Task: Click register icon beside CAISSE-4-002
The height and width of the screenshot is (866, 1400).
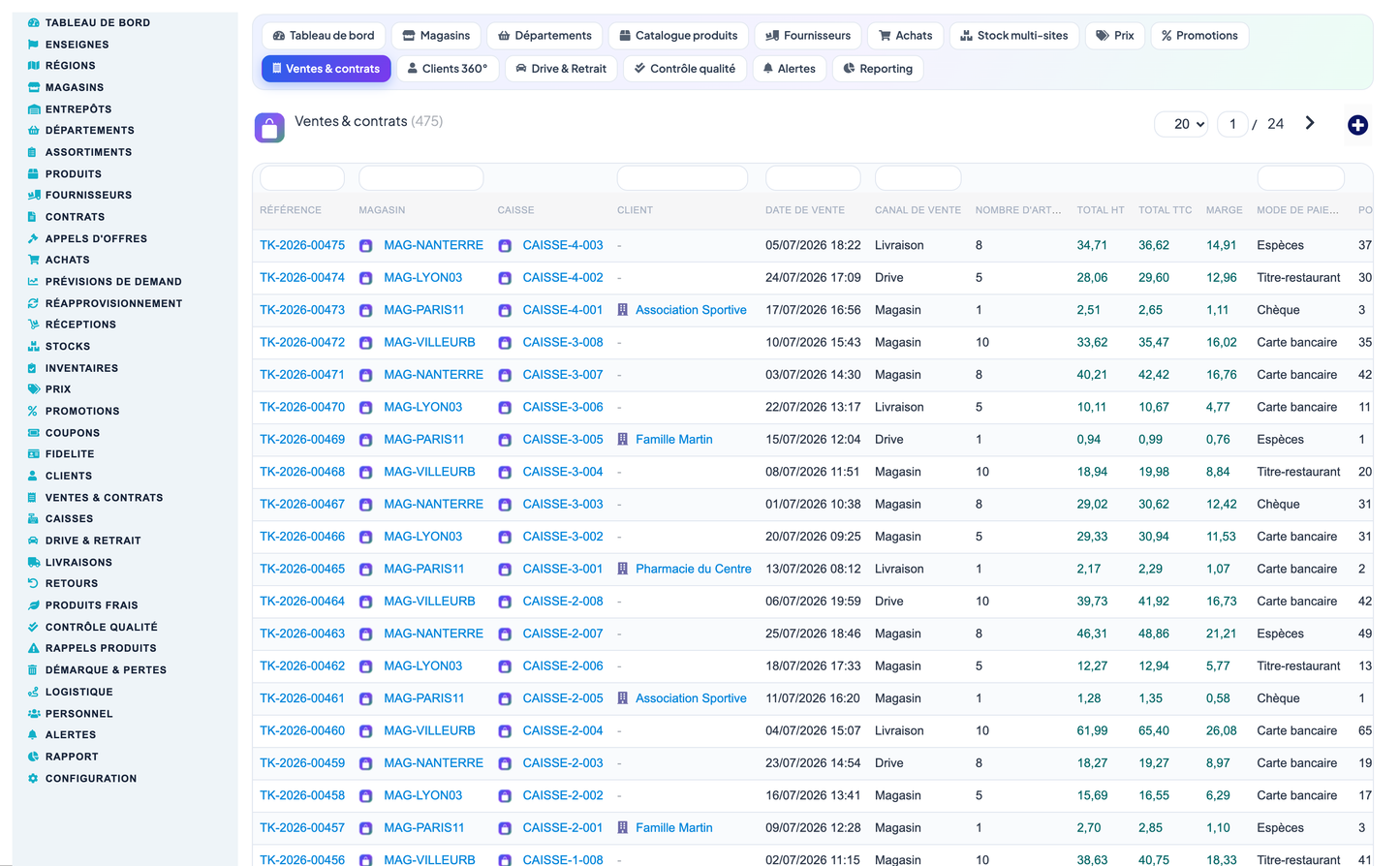Action: (505, 278)
